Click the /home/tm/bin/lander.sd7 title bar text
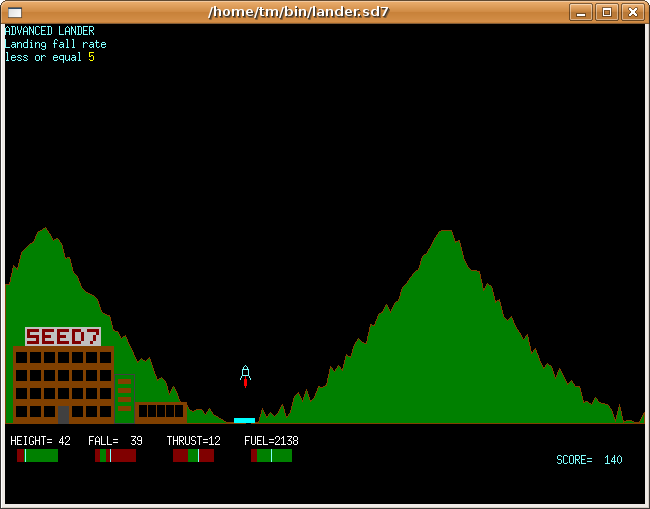The width and height of the screenshot is (650, 509). point(298,12)
